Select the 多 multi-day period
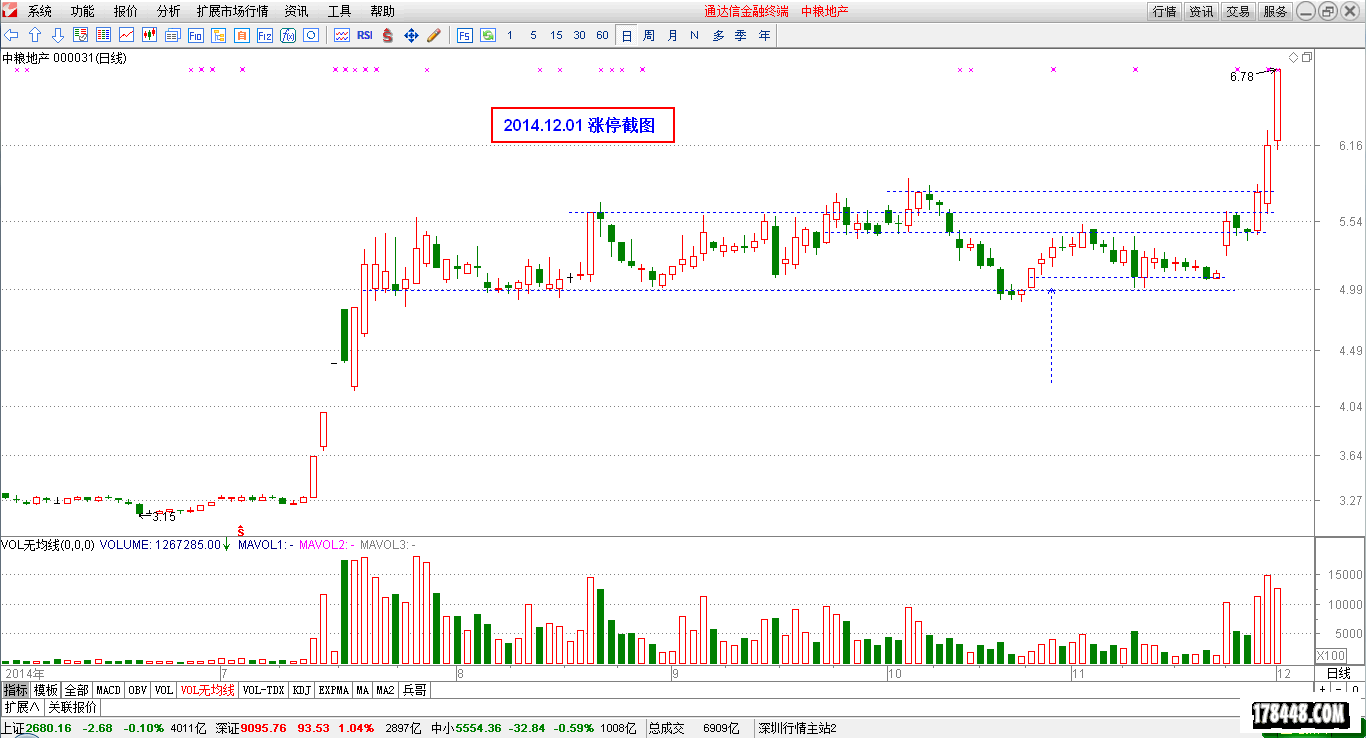The height and width of the screenshot is (738, 1366). (x=718, y=35)
